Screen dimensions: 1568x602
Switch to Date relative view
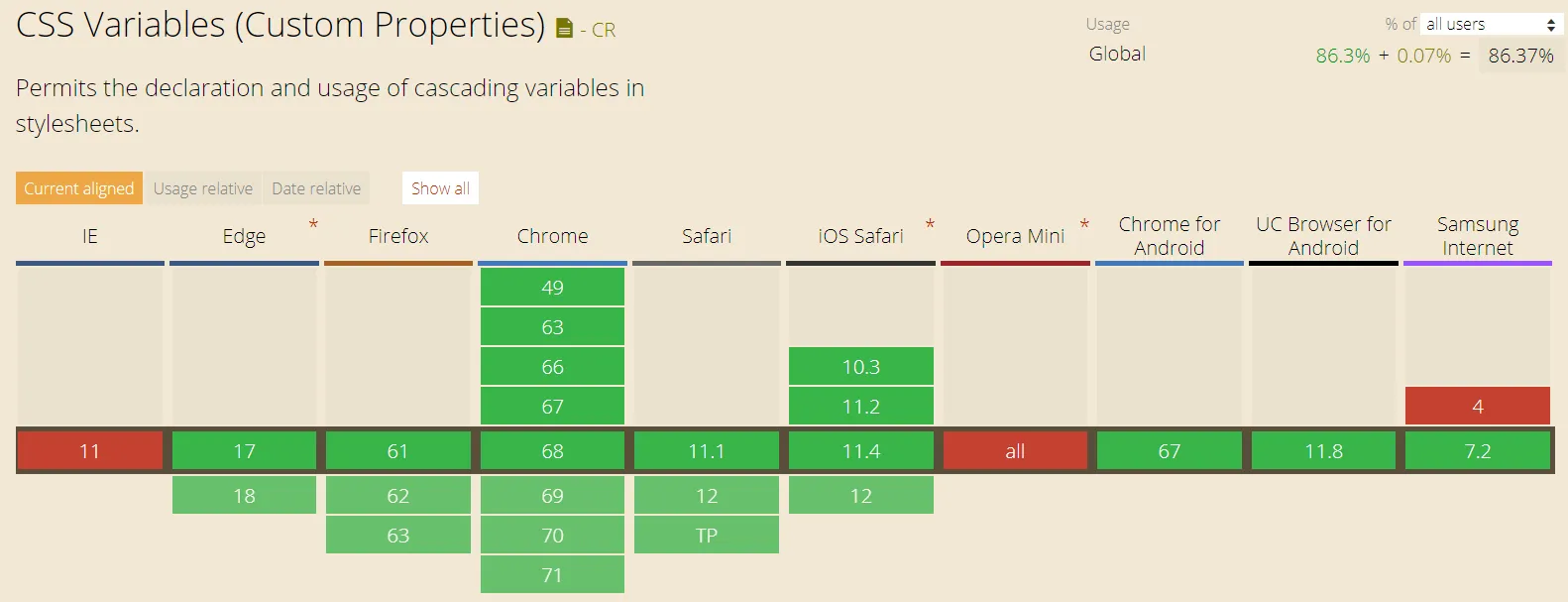pyautogui.click(x=316, y=187)
